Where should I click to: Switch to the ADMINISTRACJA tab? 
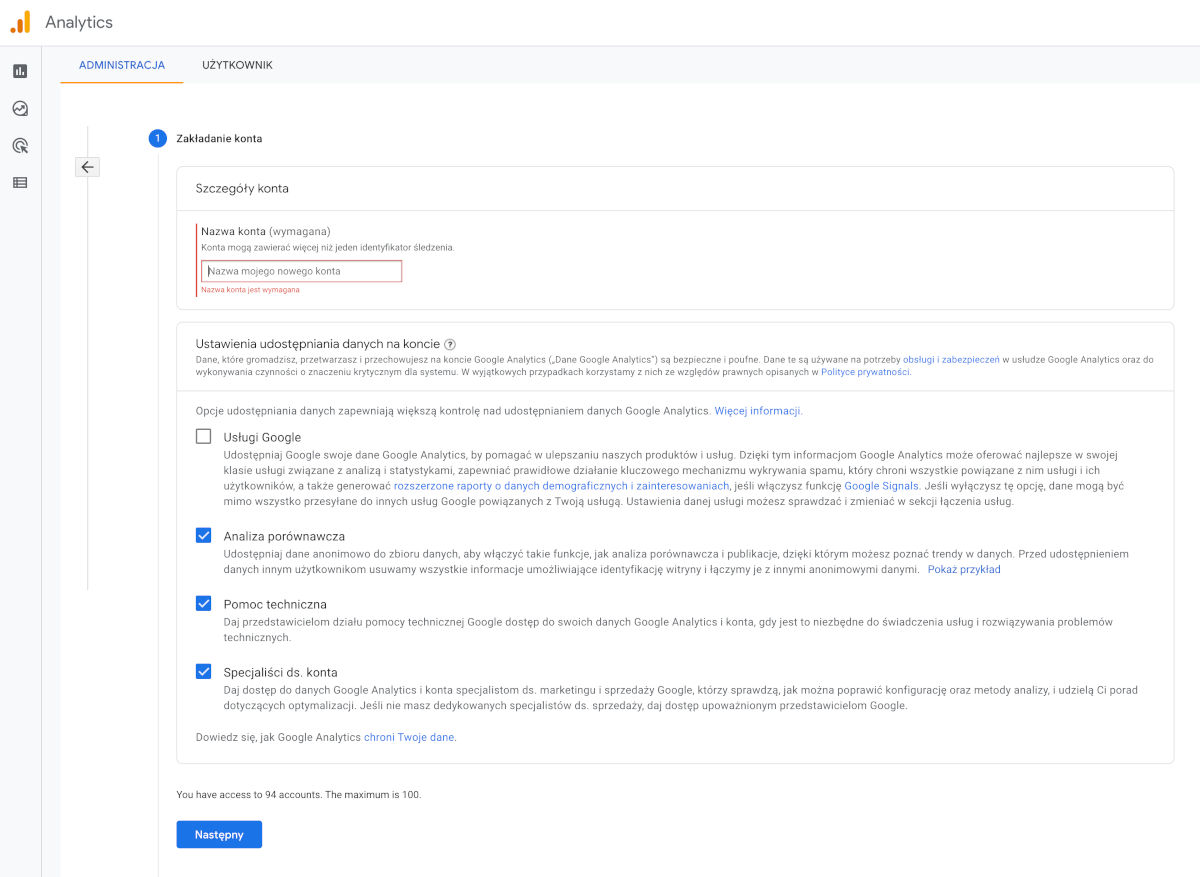point(122,65)
